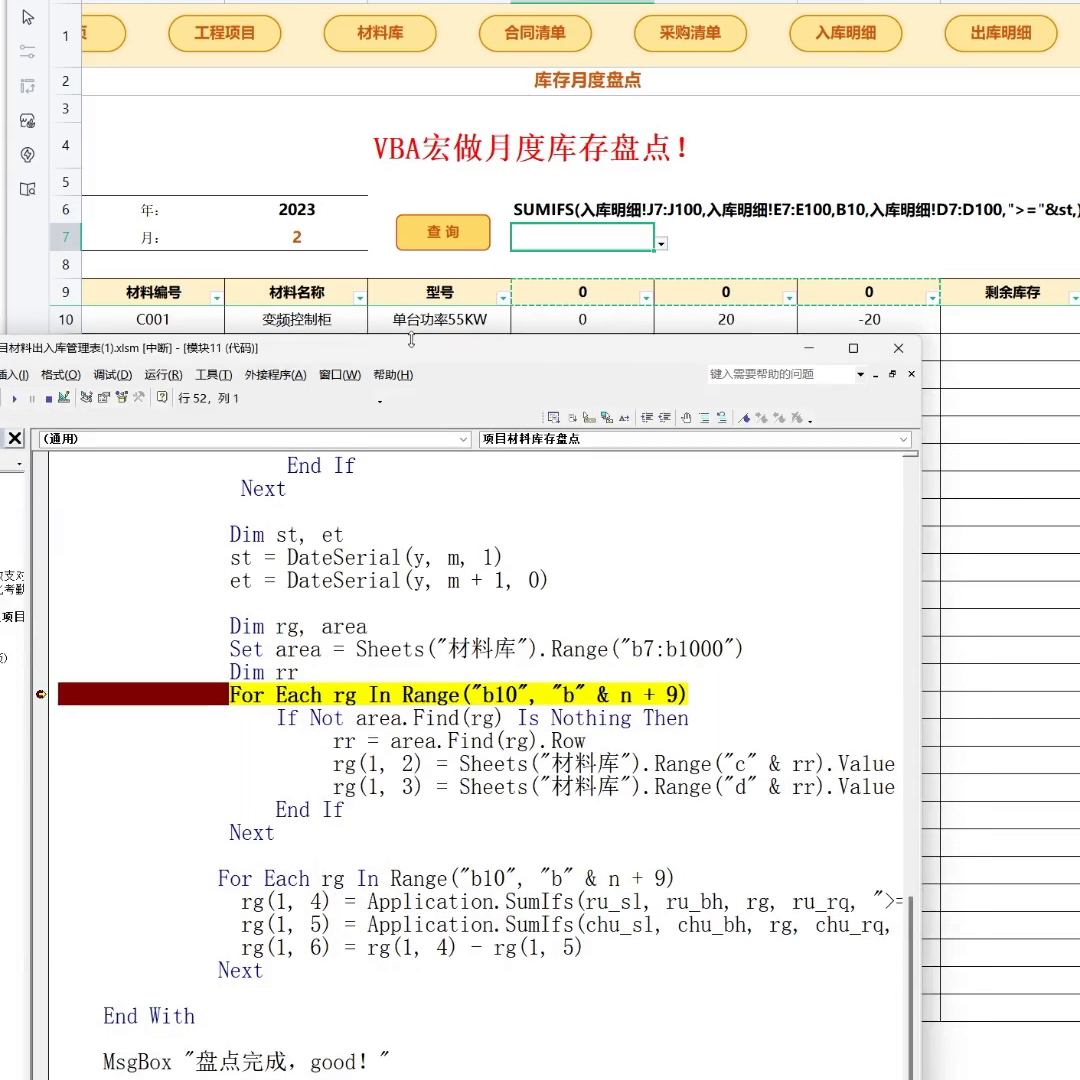Run the macro with the Run Sub button
This screenshot has height=1080, width=1080.
coord(14,398)
